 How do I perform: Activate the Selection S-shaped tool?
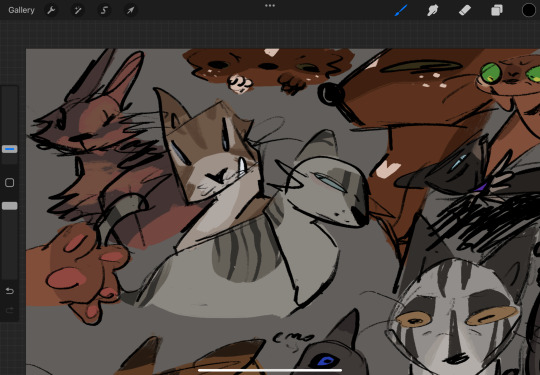(x=104, y=10)
